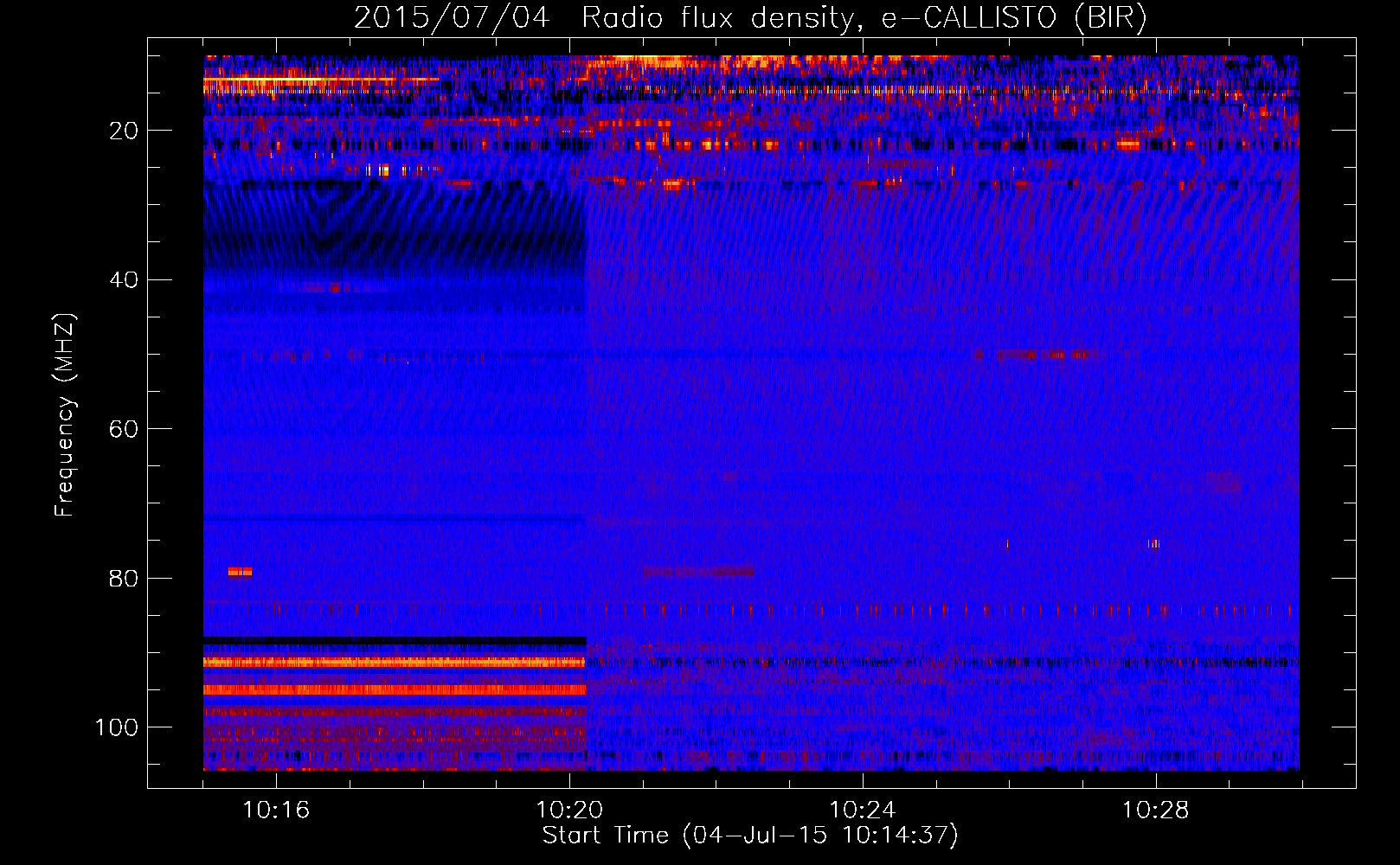Click the 10:28 time tick label

point(1156,811)
